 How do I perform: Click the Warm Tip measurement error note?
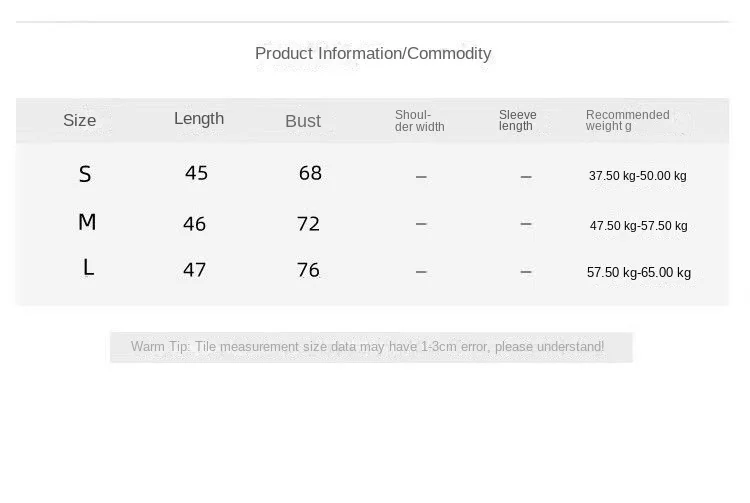point(367,347)
